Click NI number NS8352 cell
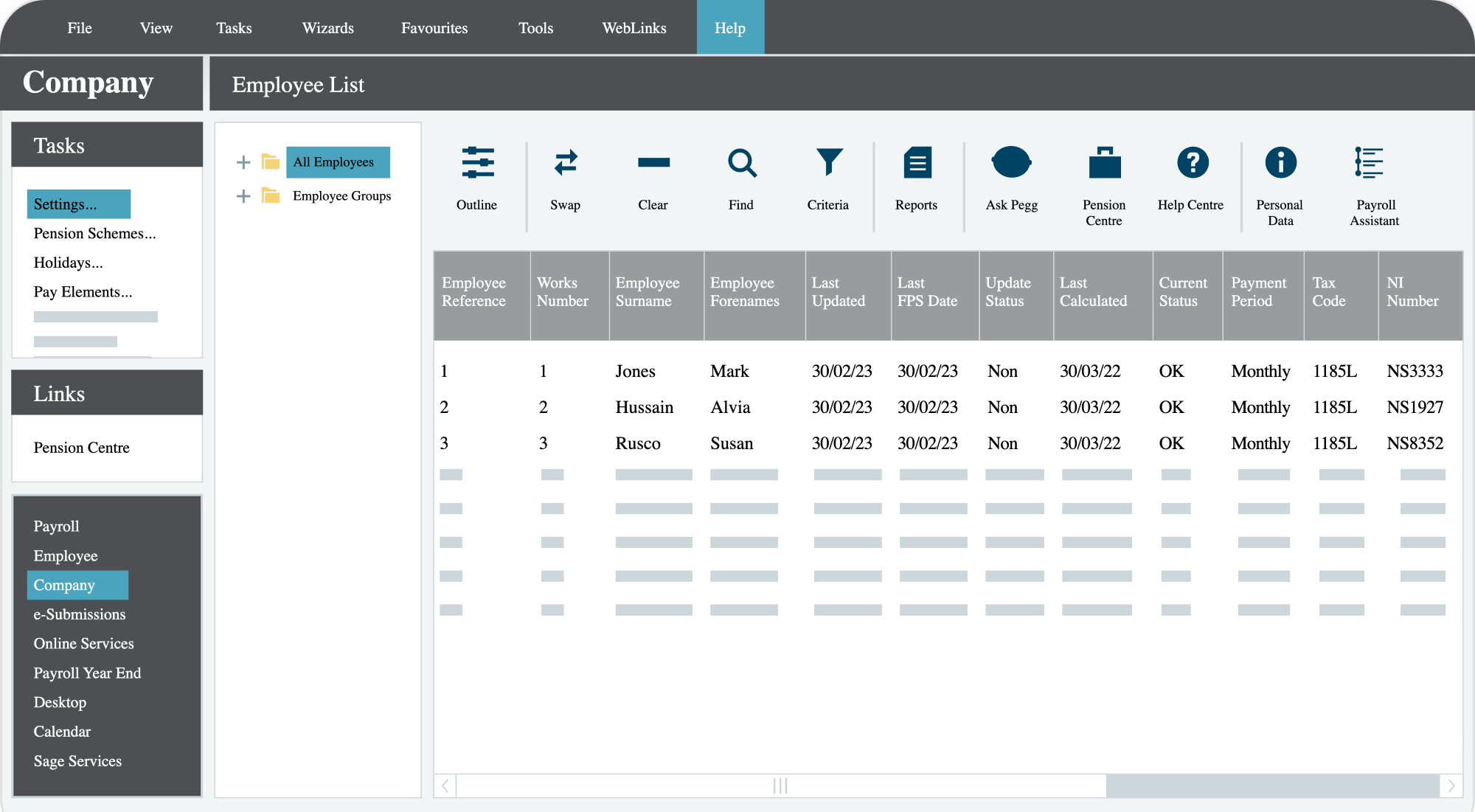Image resolution: width=1475 pixels, height=812 pixels. pyautogui.click(x=1415, y=443)
